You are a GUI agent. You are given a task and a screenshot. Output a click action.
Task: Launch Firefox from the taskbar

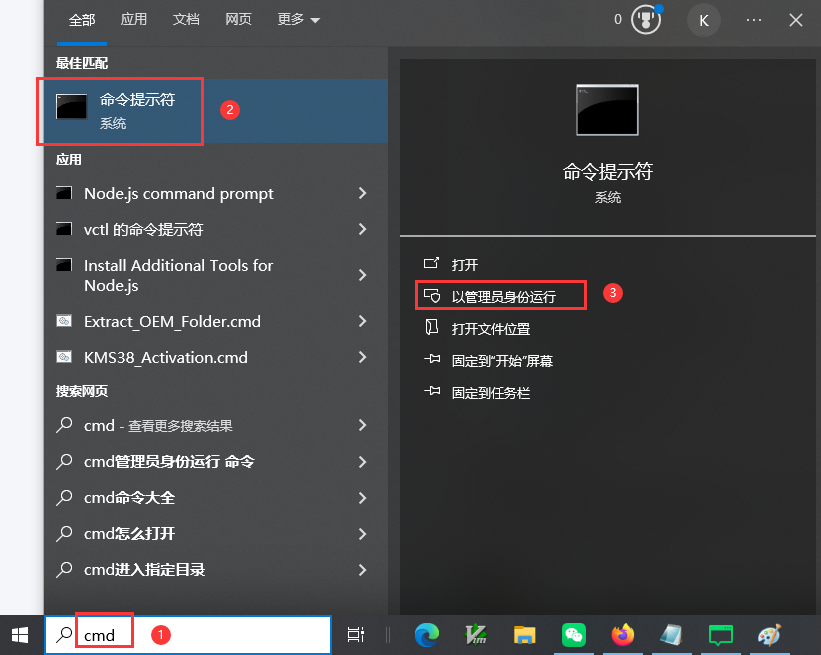tap(622, 634)
